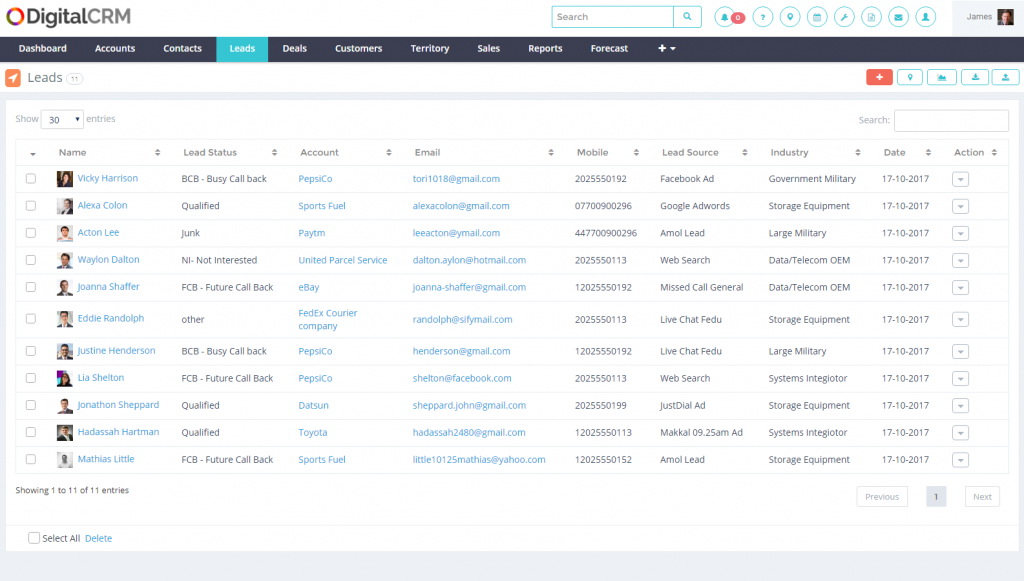Tick the checkbox for Lia Shelton

click(31, 378)
